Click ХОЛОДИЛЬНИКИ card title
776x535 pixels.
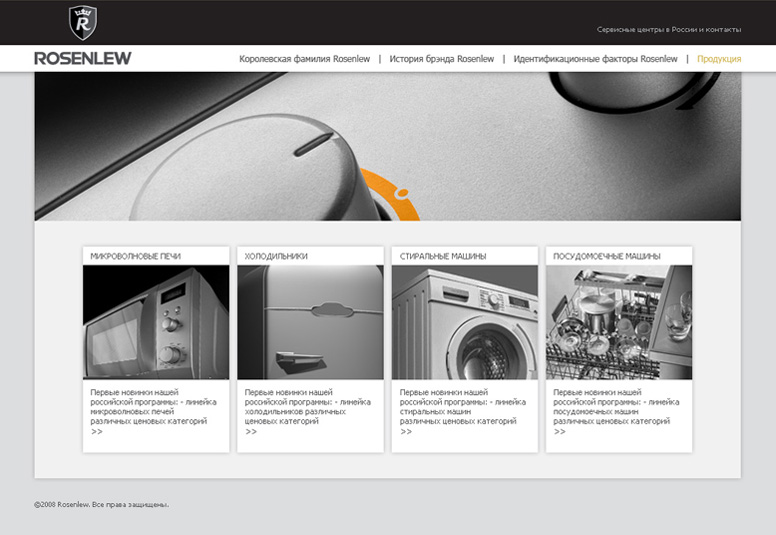pyautogui.click(x=276, y=256)
